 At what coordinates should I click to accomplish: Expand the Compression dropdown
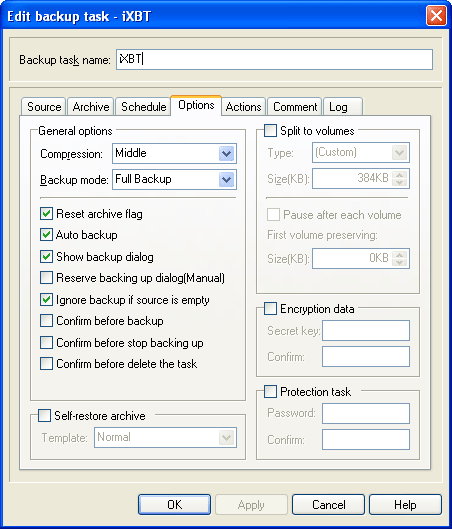pyautogui.click(x=226, y=154)
